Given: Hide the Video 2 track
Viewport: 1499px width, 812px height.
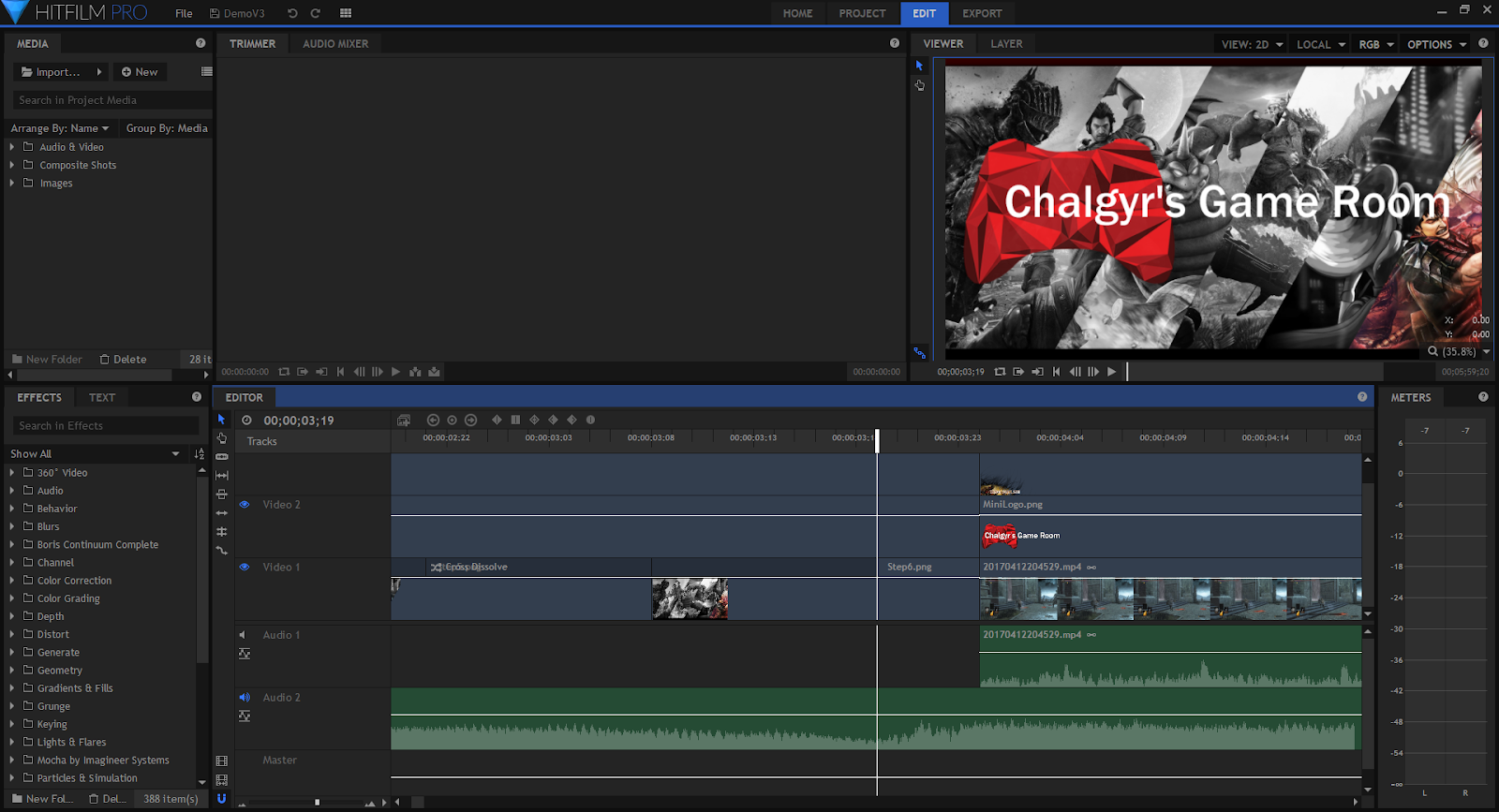Looking at the screenshot, I should [245, 504].
